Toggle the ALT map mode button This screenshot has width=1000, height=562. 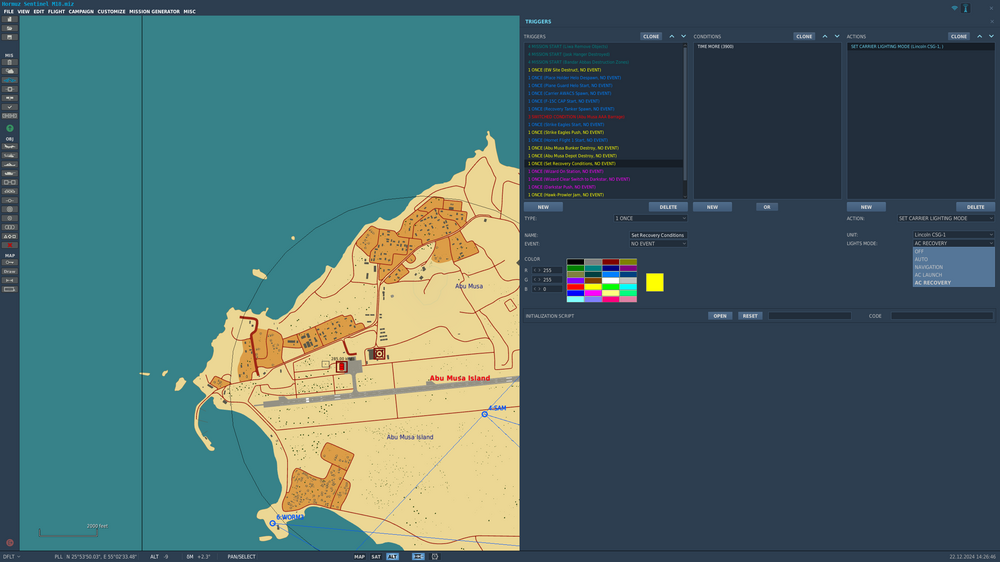(392, 556)
